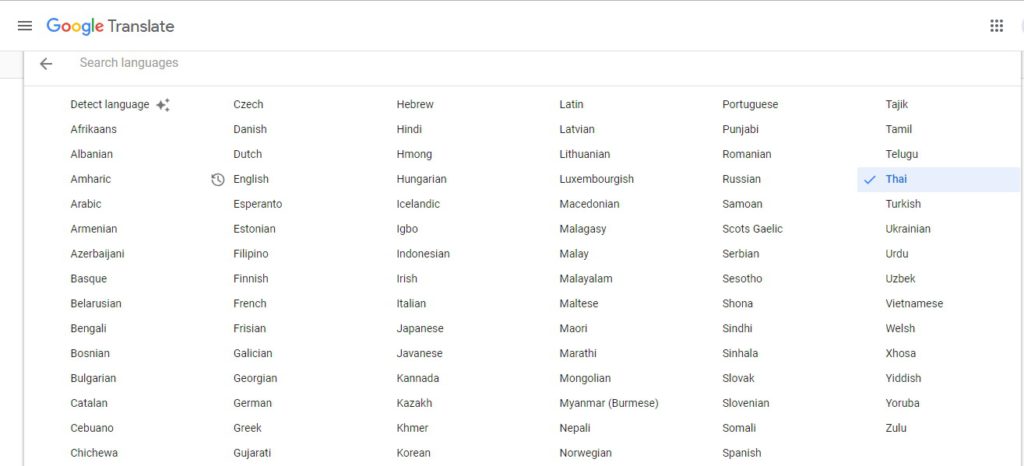Screen dimensions: 1024x466
Task: Focus the Search languages field
Action: tap(400, 63)
